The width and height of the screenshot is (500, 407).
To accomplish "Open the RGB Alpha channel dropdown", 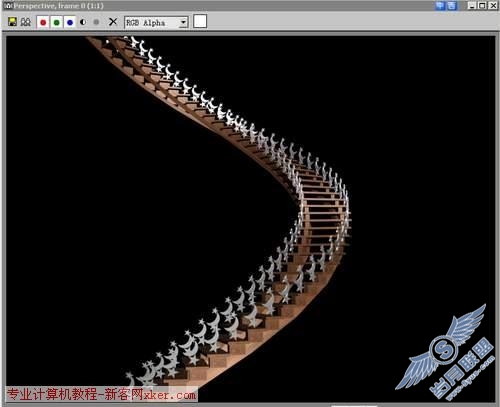I will [156, 23].
